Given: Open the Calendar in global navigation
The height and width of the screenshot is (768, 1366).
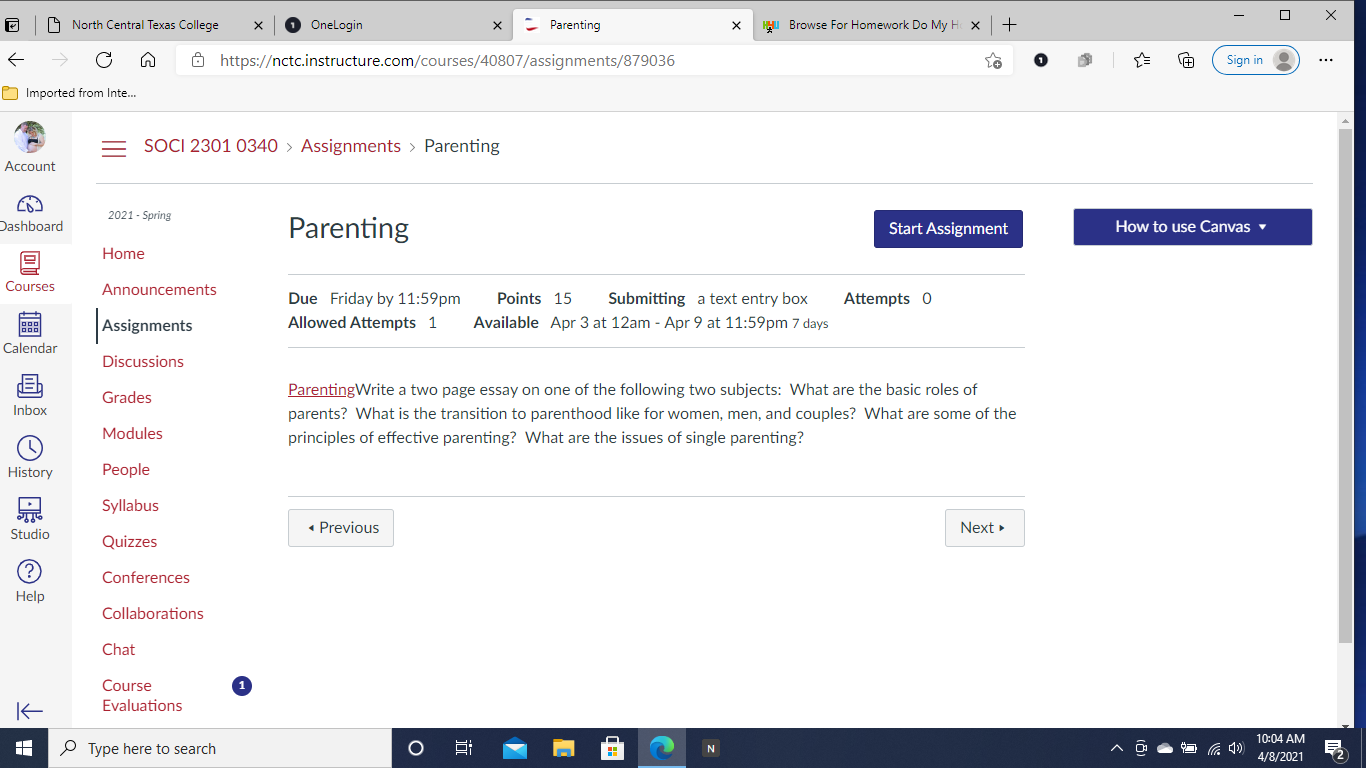Looking at the screenshot, I should [x=30, y=326].
